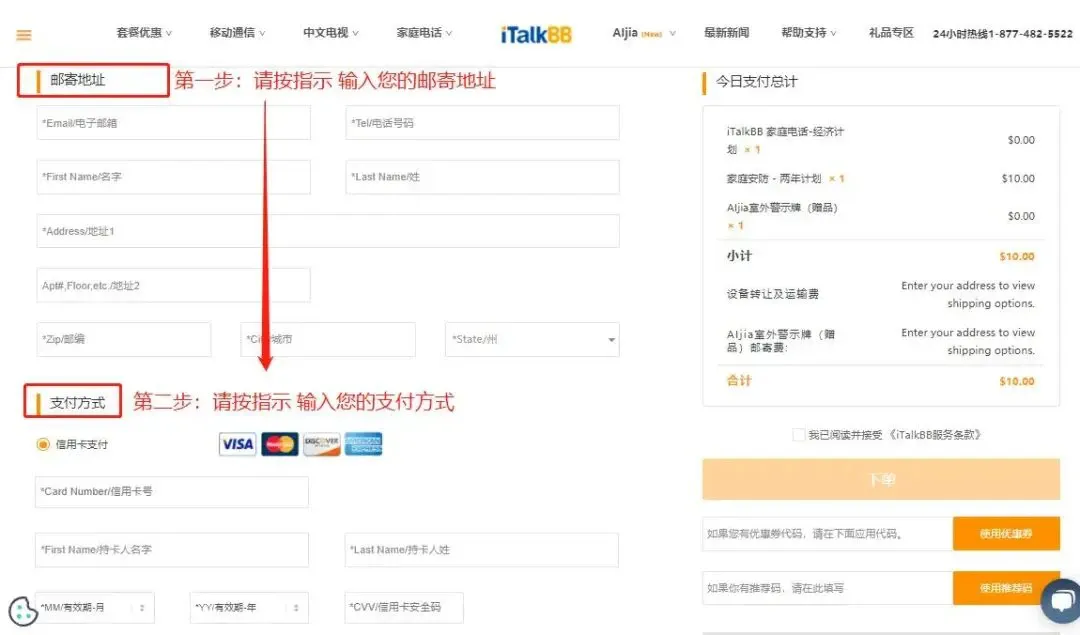Click the 使用推荐码 button
1080x635 pixels.
pos(1005,588)
